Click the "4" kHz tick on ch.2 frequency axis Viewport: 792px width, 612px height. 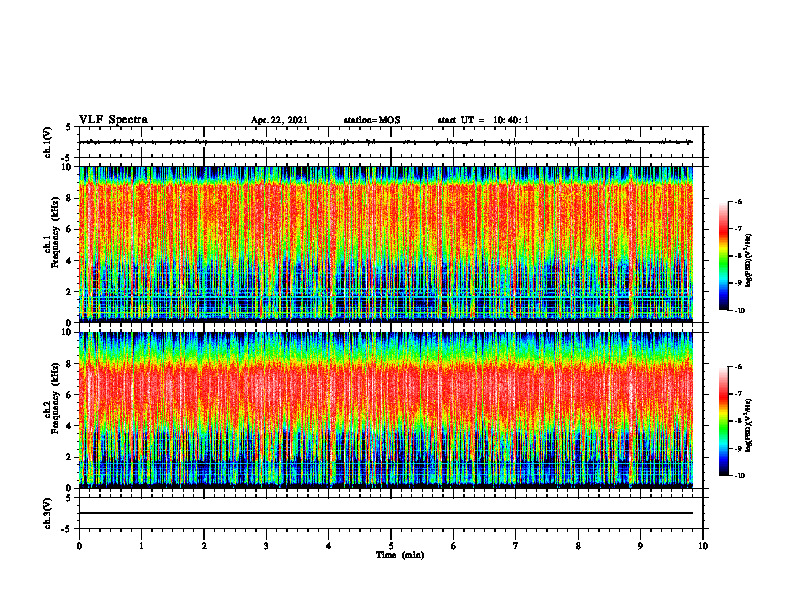(70, 426)
